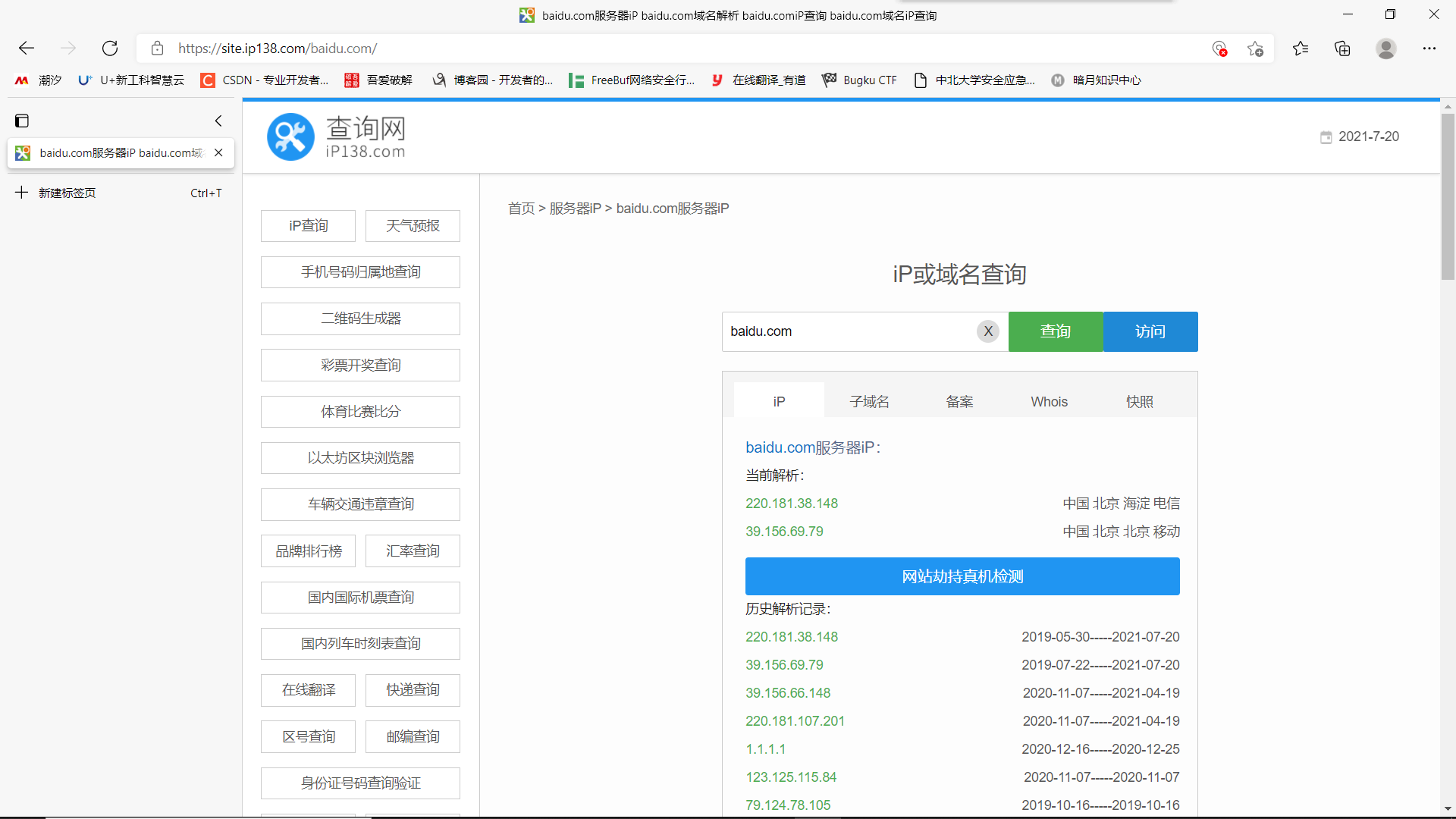Open 快递查询
The height and width of the screenshot is (819, 1456).
click(x=413, y=690)
